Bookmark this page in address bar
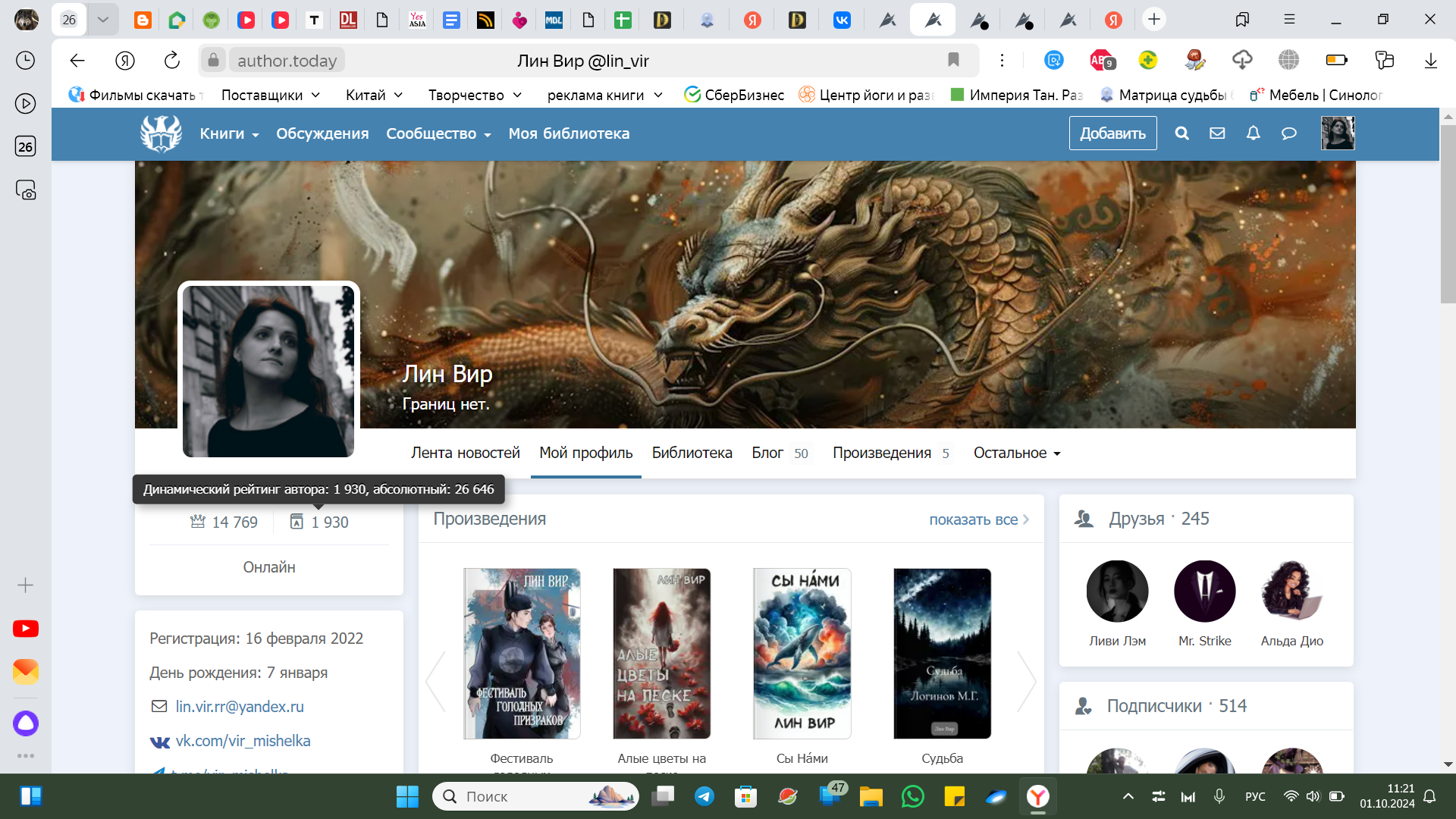The width and height of the screenshot is (1456, 819). [x=953, y=60]
